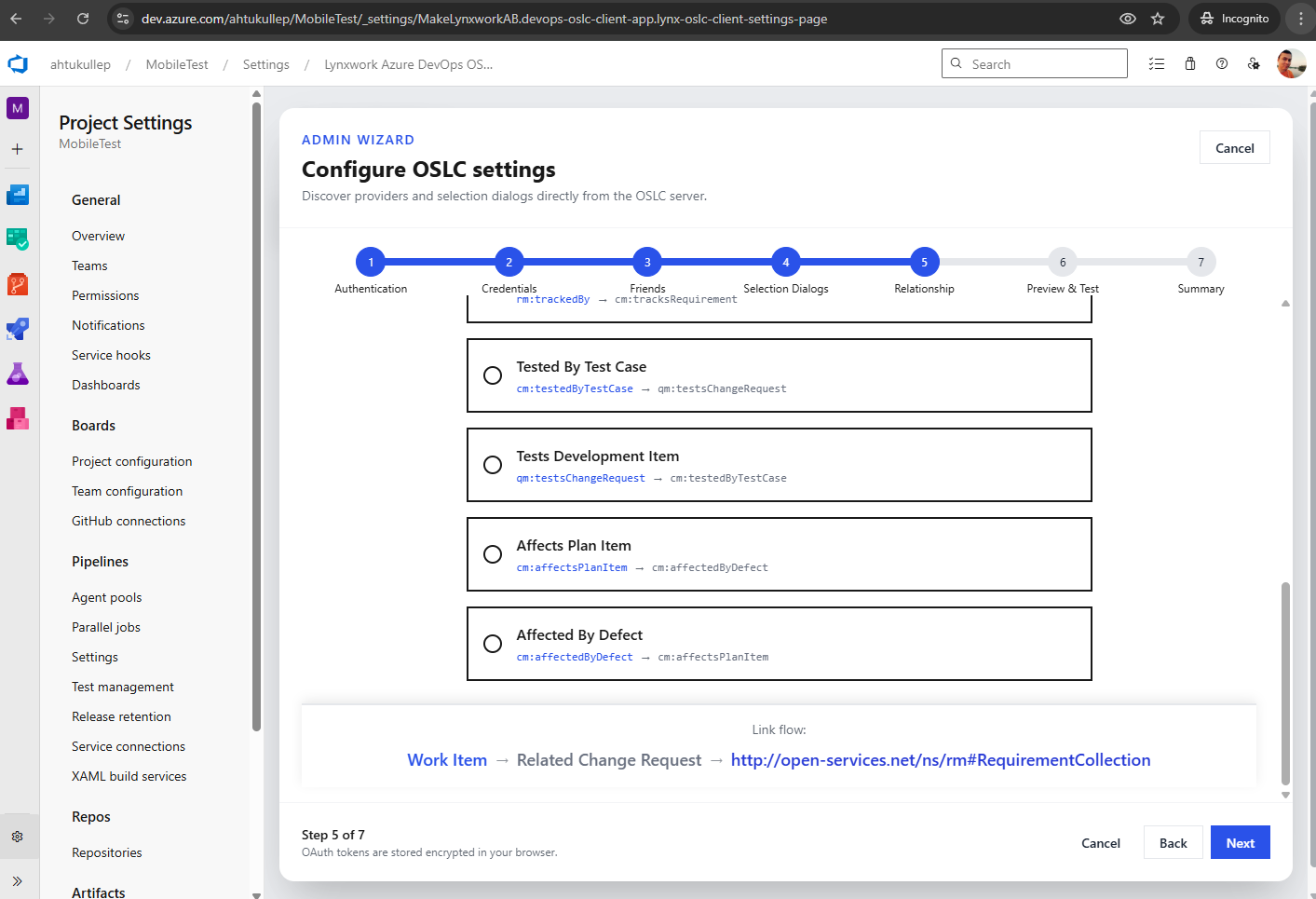Image resolution: width=1316 pixels, height=899 pixels.
Task: Open Project configuration under Boards
Action: pos(132,461)
